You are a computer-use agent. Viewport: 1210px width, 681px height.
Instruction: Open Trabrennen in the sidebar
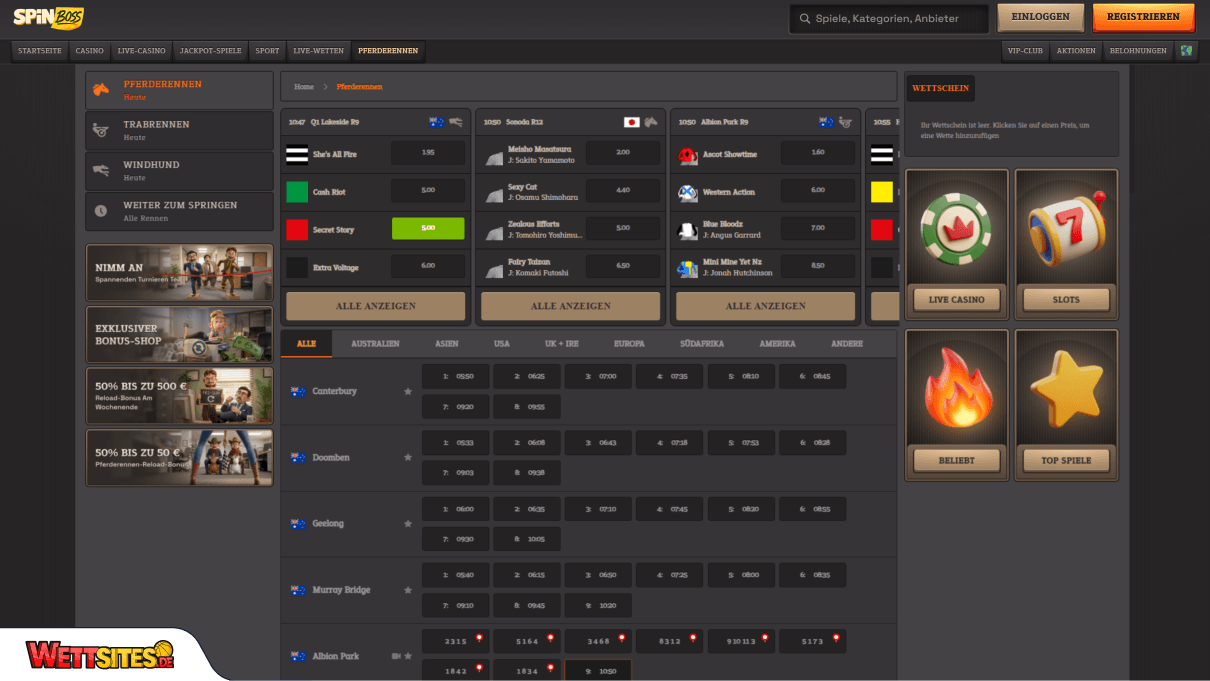pyautogui.click(x=179, y=130)
